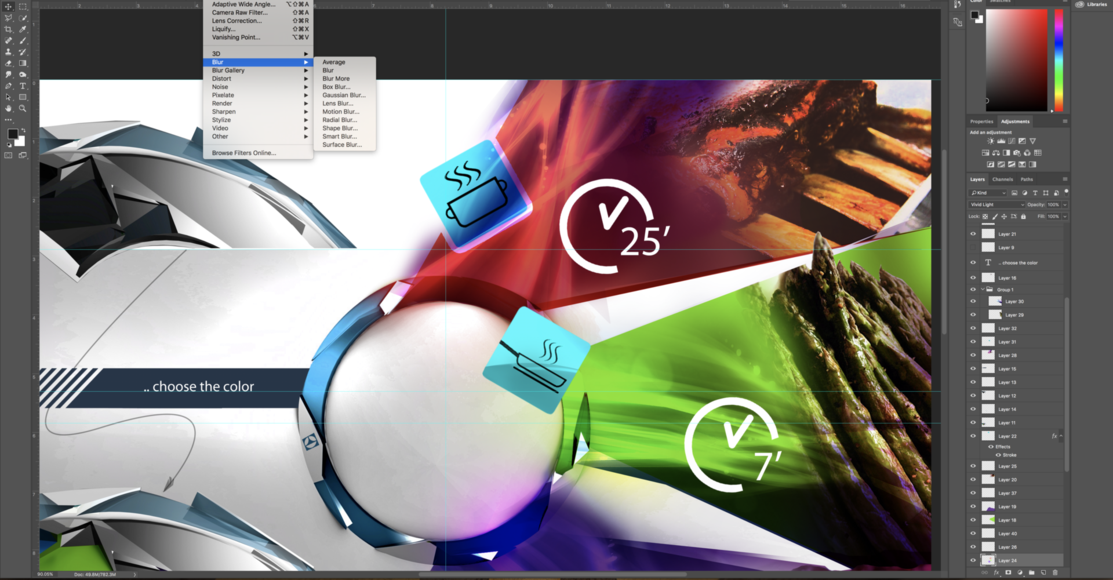Open the Layers panel options menu
The height and width of the screenshot is (580, 1113).
point(1065,179)
